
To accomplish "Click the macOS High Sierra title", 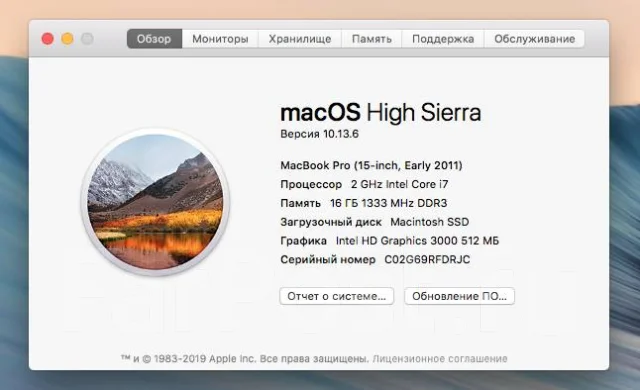I will tap(381, 113).
